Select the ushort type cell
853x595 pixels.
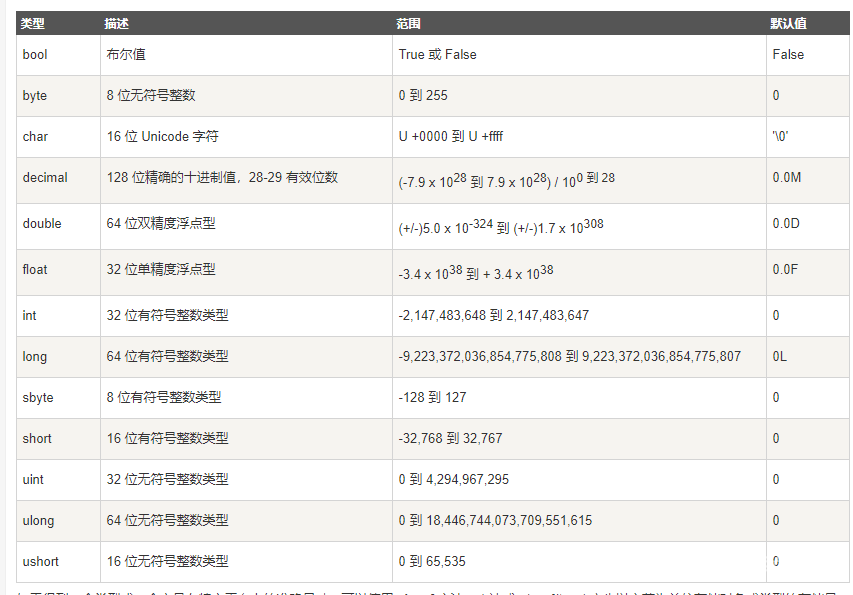tap(41, 562)
